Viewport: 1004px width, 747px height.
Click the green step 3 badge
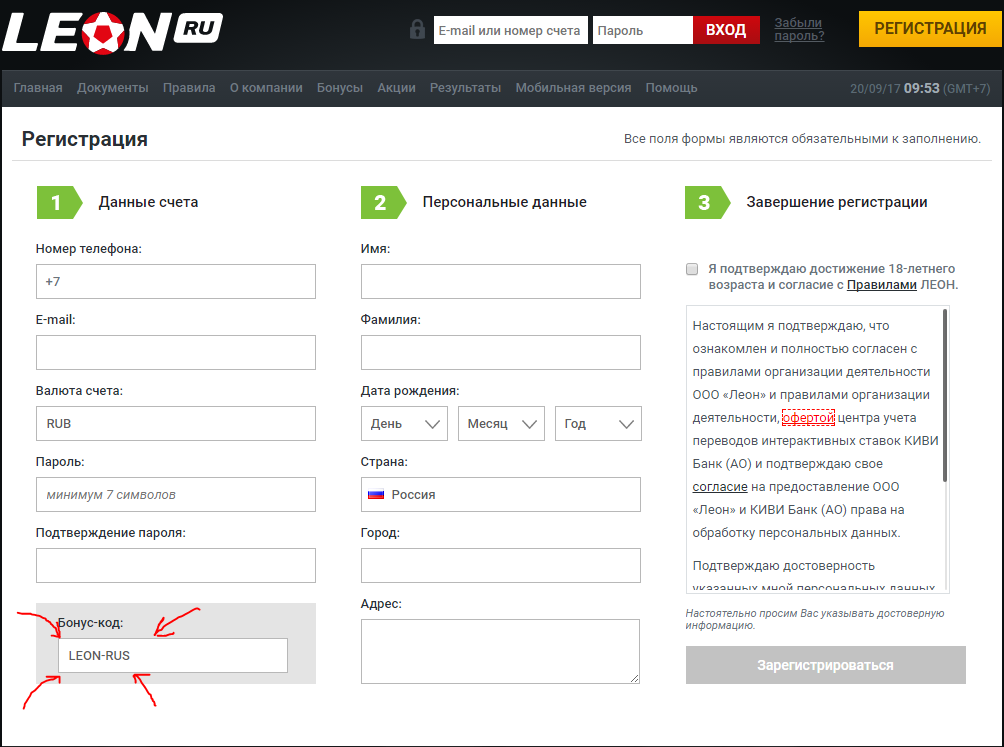coord(707,202)
